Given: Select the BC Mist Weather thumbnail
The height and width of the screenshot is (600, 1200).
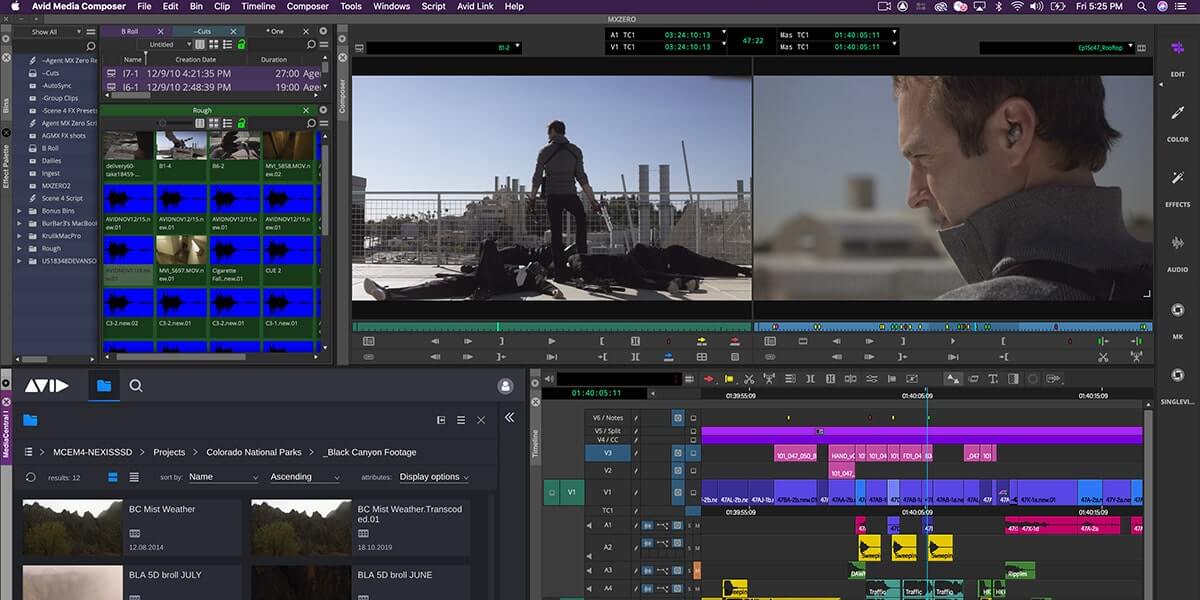Looking at the screenshot, I should (73, 527).
